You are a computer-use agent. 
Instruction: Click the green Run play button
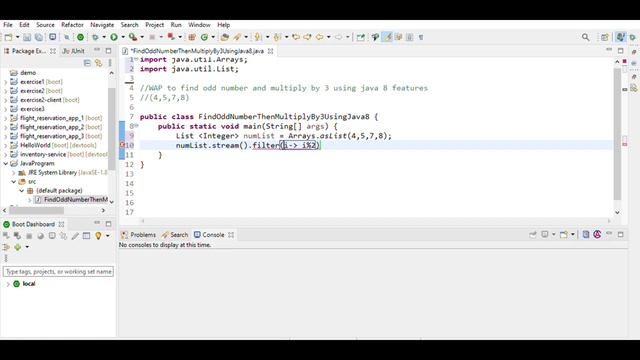coord(114,37)
